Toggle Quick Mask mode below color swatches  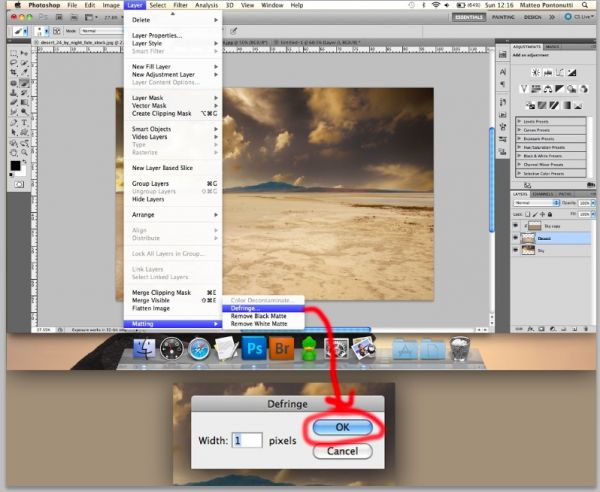coord(18,184)
